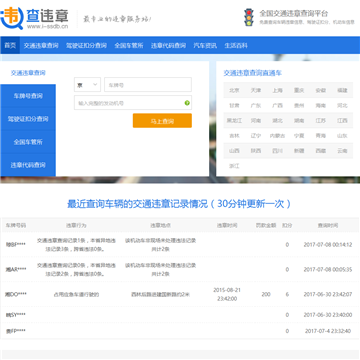Click the 2015-08-21 23:42:00 violation time cell

227,294
